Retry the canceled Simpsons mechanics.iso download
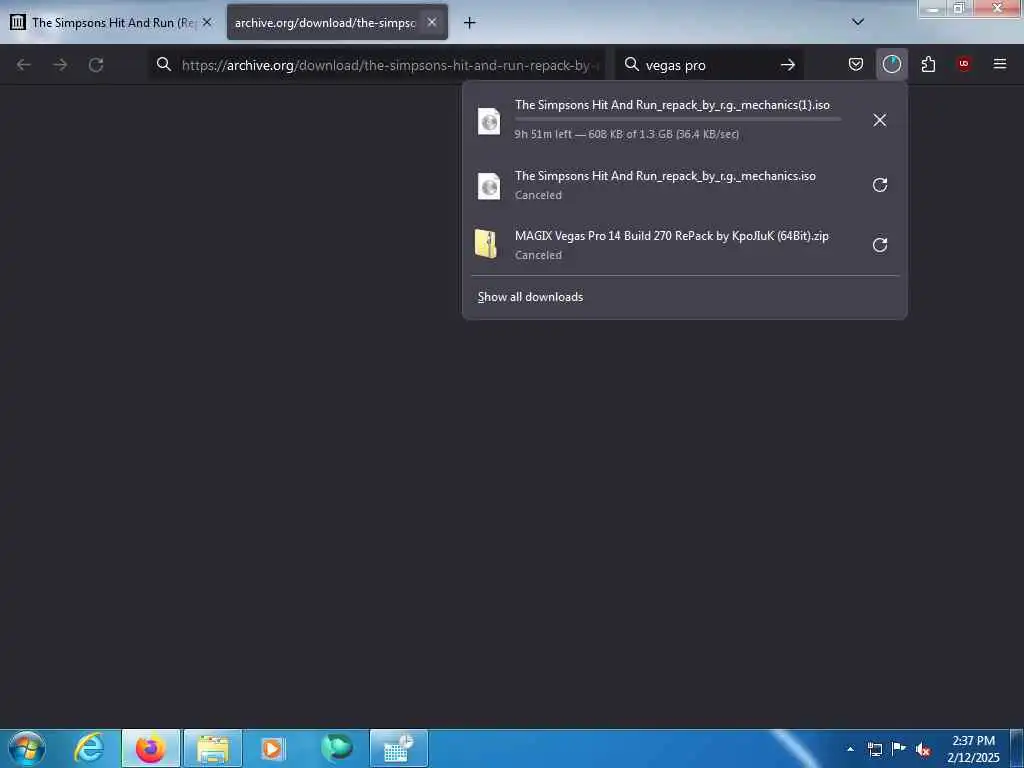The height and width of the screenshot is (768, 1024). (x=880, y=185)
